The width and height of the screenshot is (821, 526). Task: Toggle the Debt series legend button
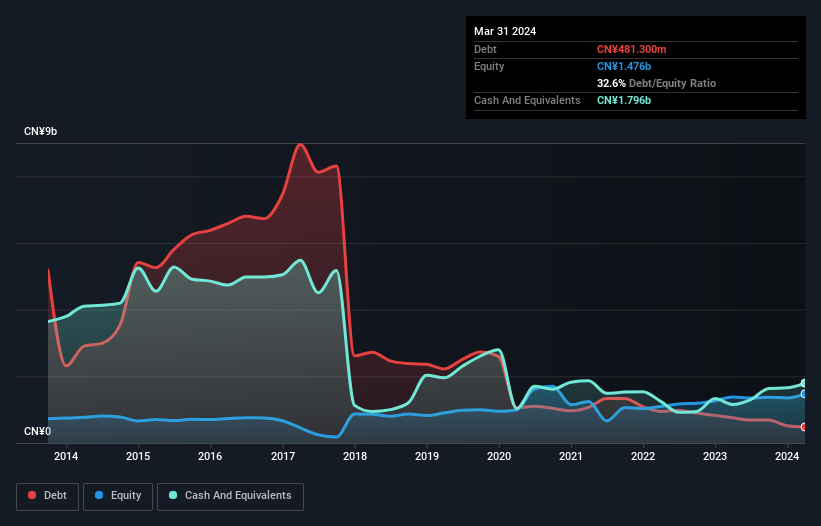point(47,496)
